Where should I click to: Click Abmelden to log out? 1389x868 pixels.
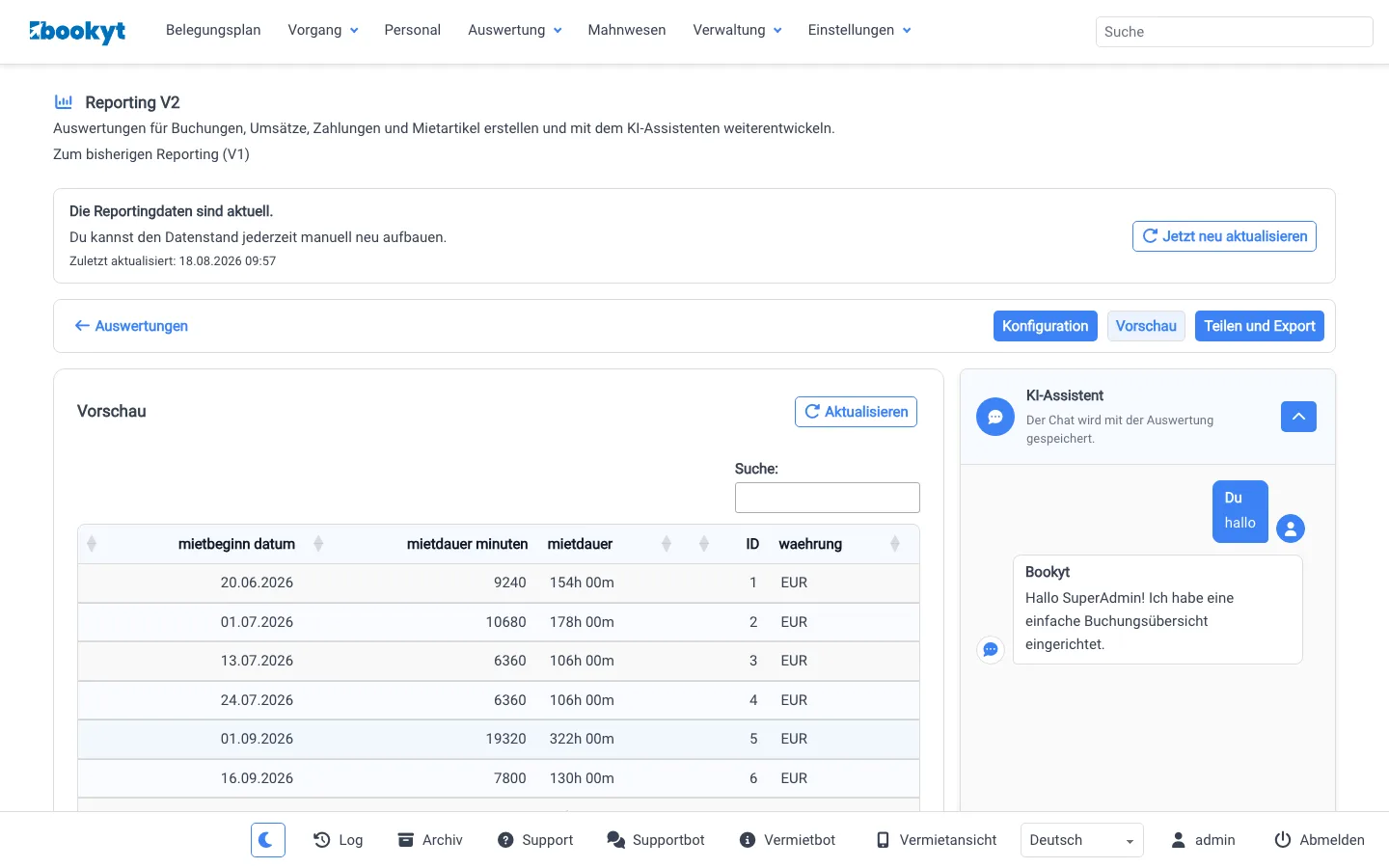point(1320,840)
